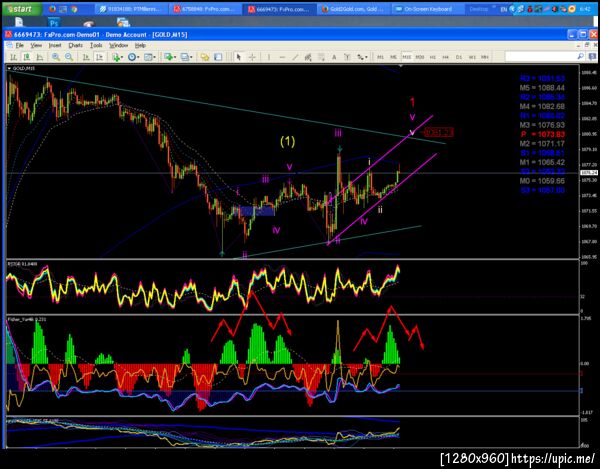600x469 pixels.
Task: Select the M15 timeframe button
Action: tap(406, 57)
